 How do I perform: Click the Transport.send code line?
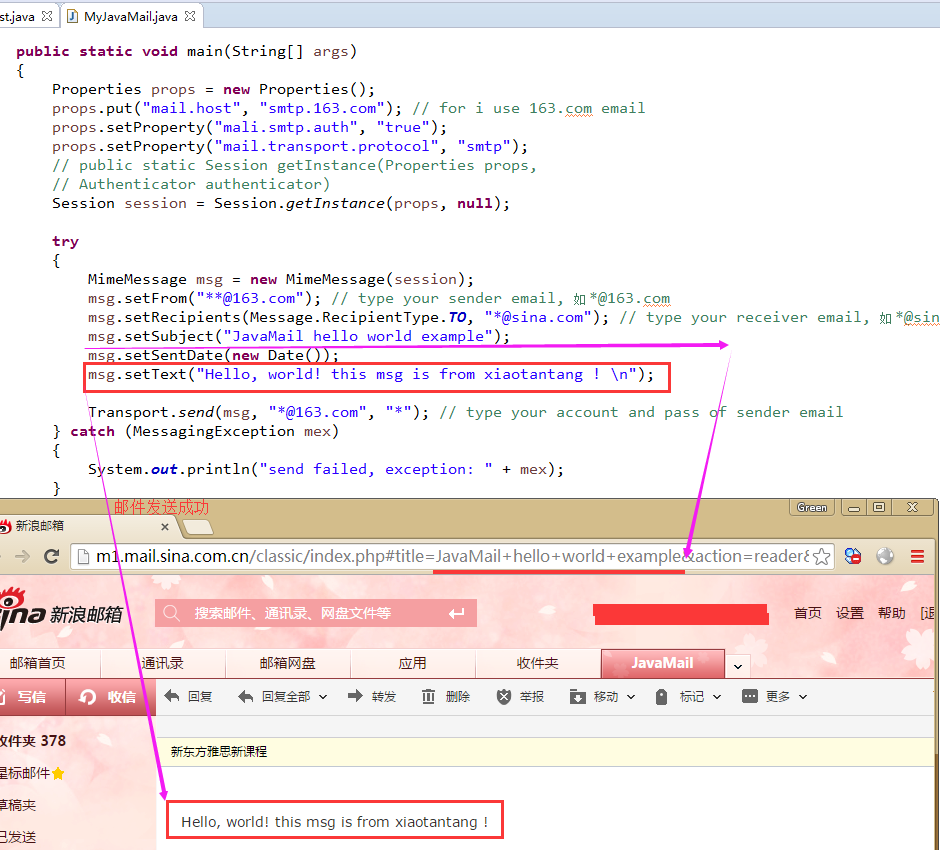465,412
